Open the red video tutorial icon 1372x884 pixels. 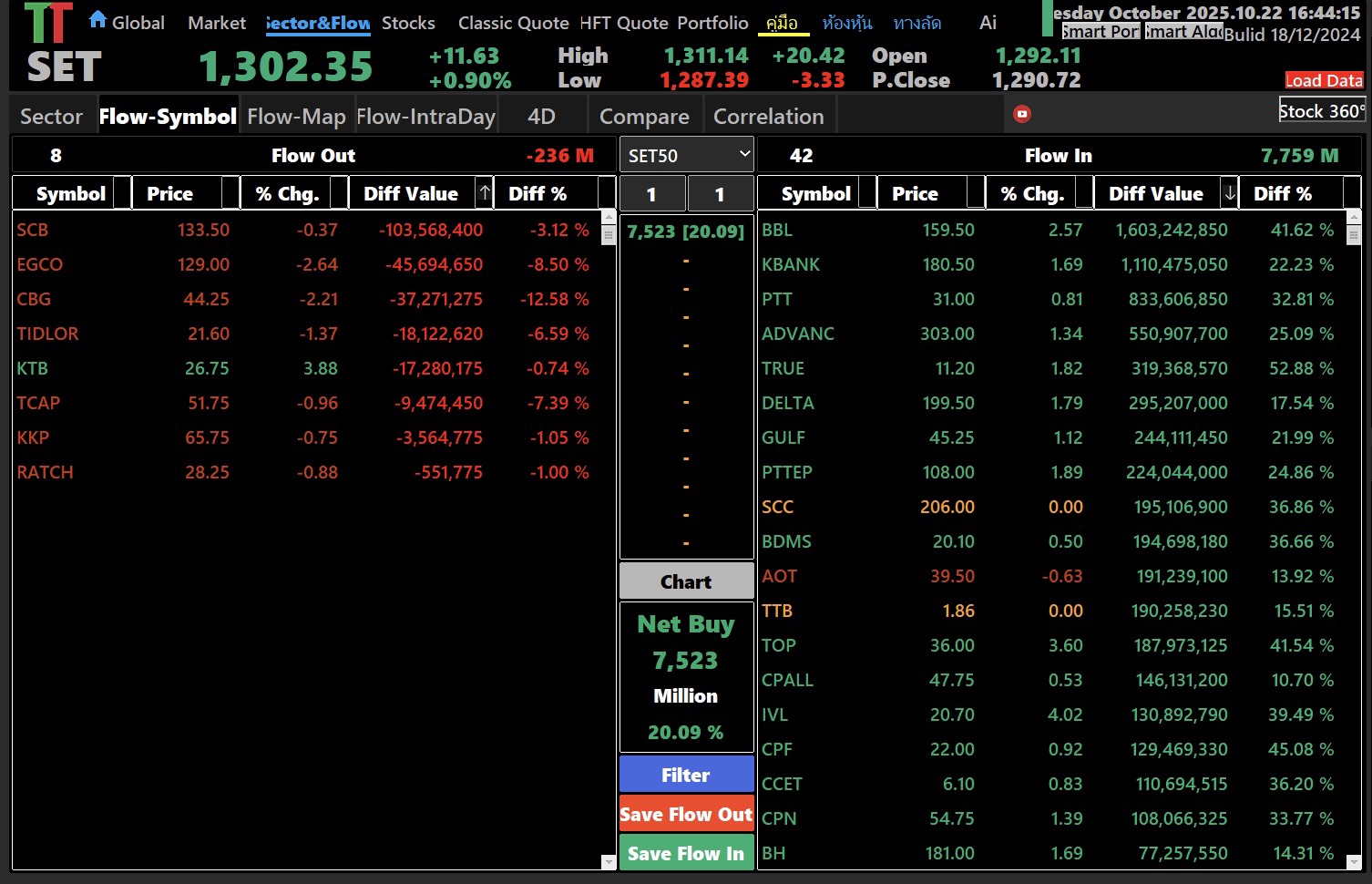tap(1022, 114)
